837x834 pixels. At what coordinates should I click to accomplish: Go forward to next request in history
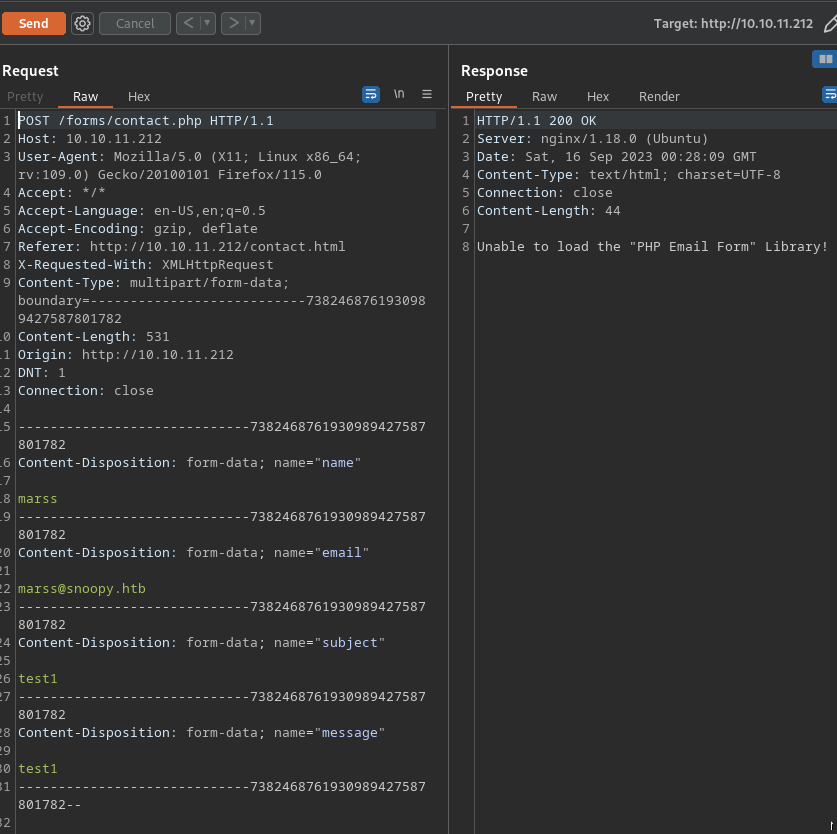tap(233, 23)
